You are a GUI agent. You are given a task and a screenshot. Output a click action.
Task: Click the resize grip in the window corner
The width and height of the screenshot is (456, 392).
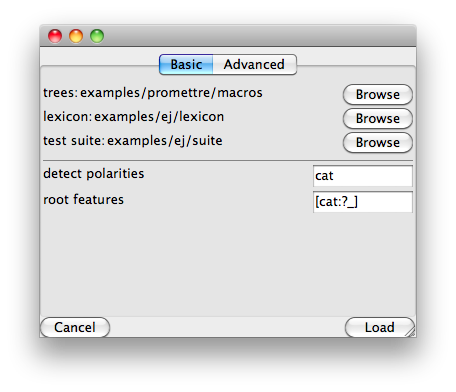pos(411,332)
